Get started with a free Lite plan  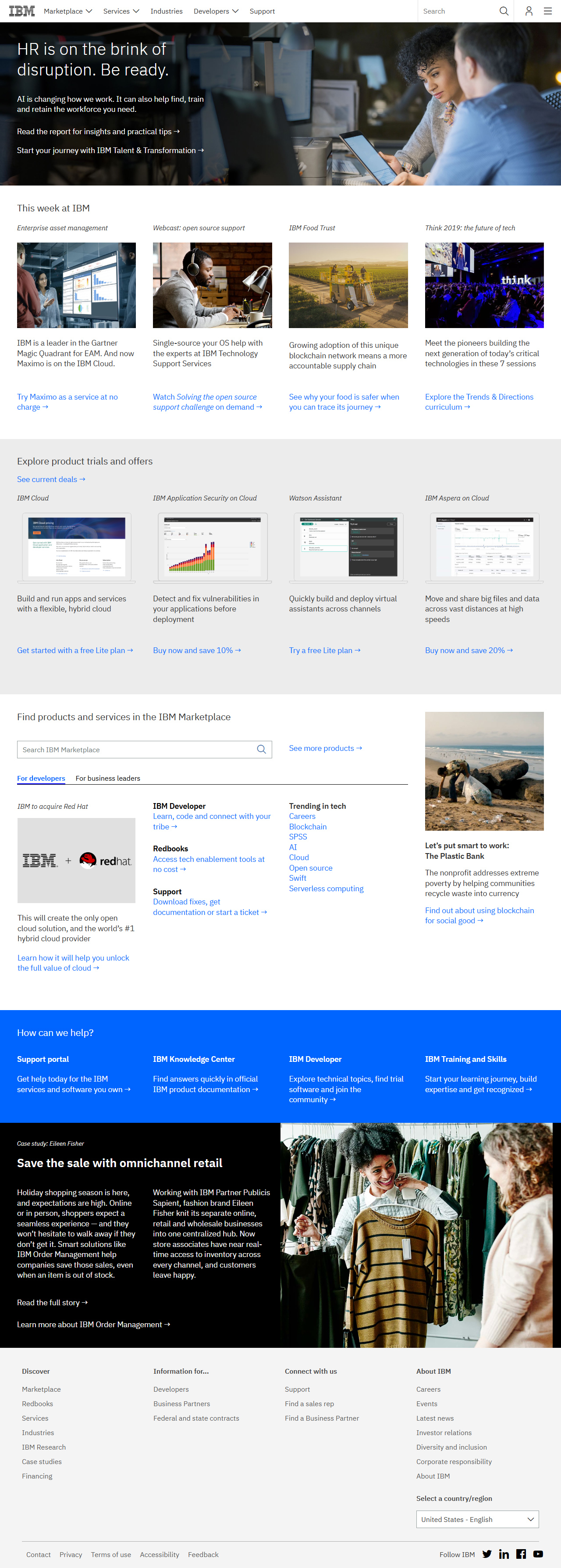(75, 650)
